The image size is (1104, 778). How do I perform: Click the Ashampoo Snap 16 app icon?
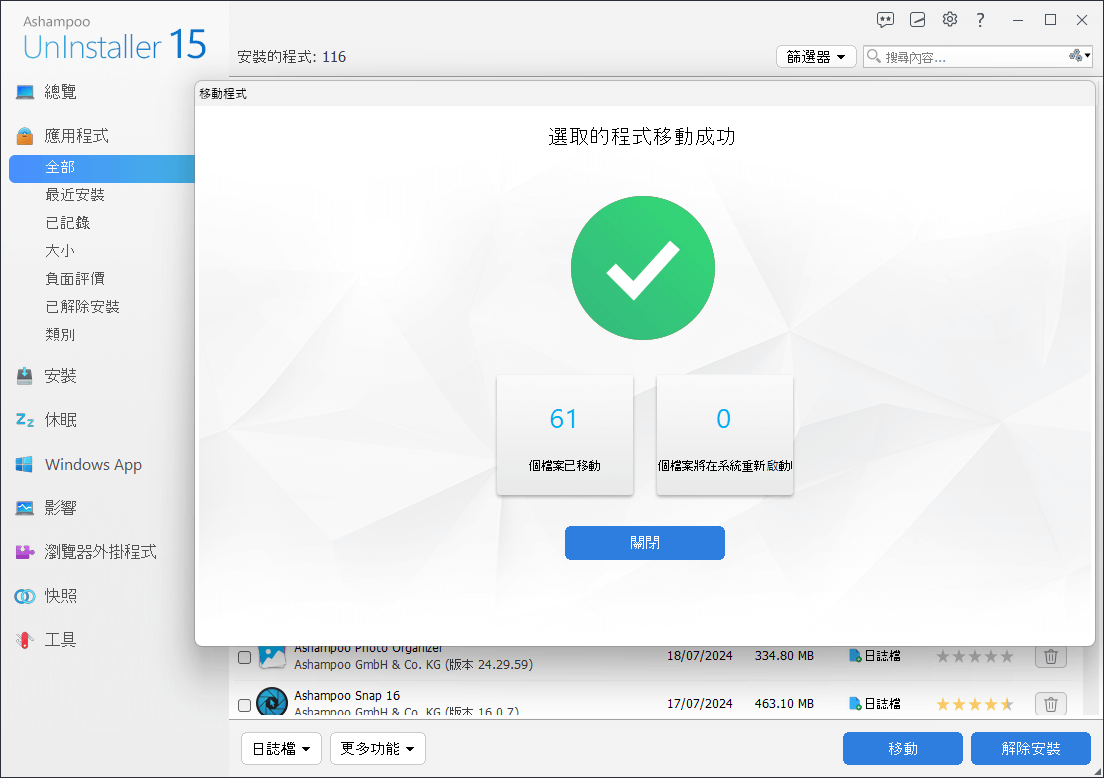point(272,703)
